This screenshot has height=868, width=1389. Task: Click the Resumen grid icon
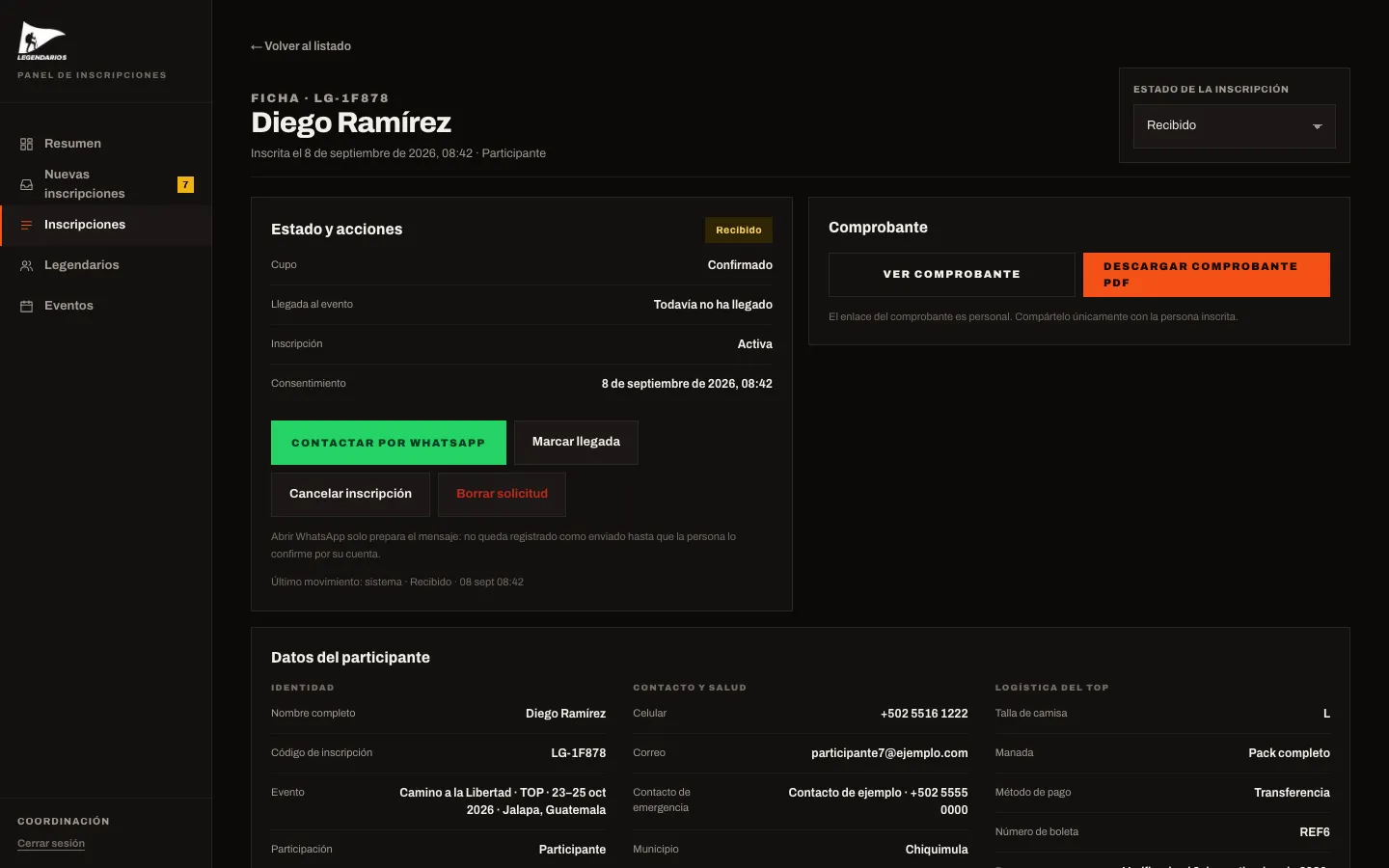point(26,144)
